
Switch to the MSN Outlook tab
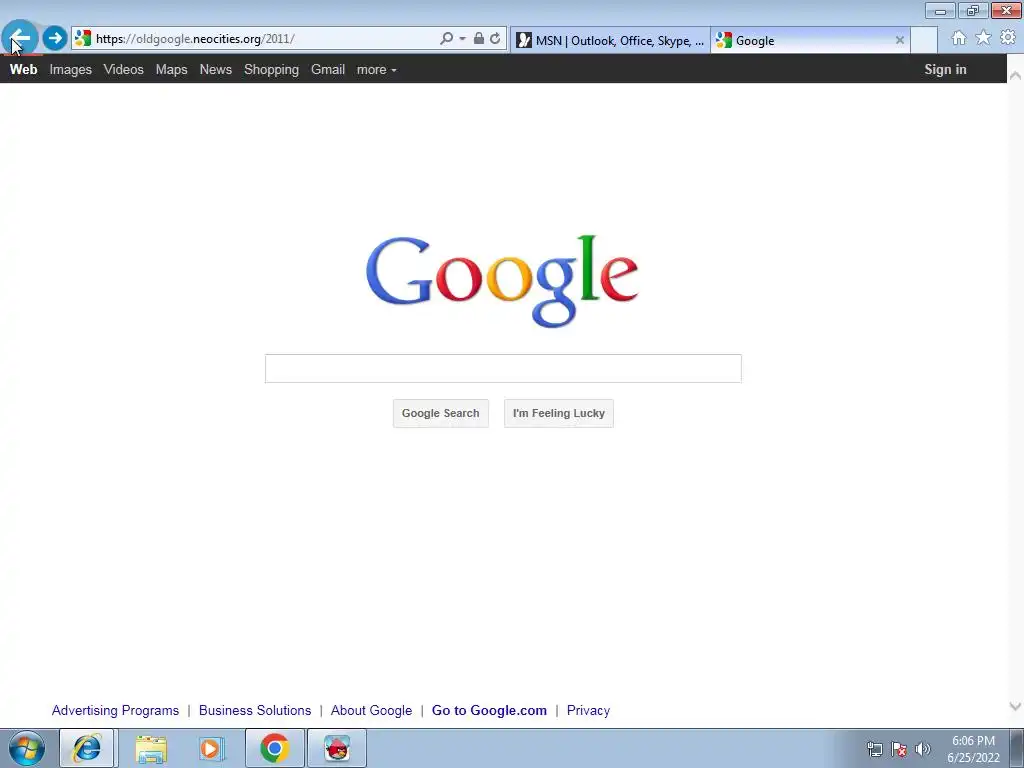610,40
